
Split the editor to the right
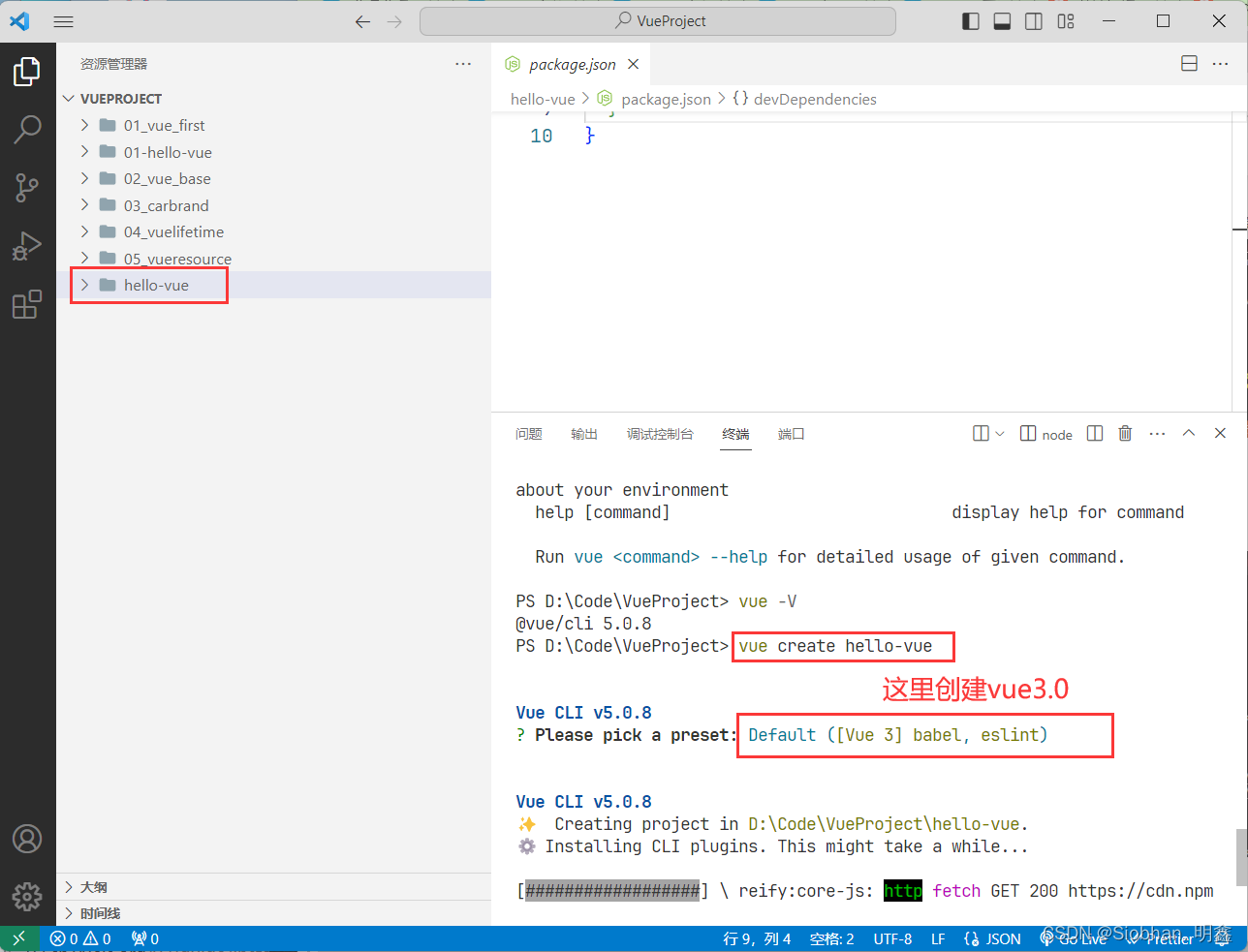(1189, 64)
